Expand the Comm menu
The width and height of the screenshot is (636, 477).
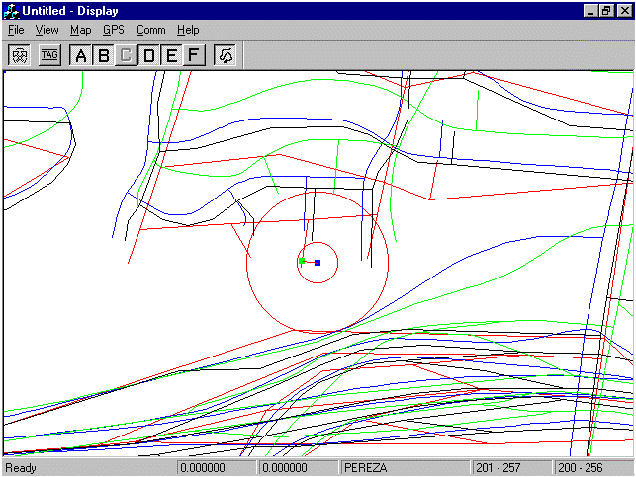(x=151, y=30)
